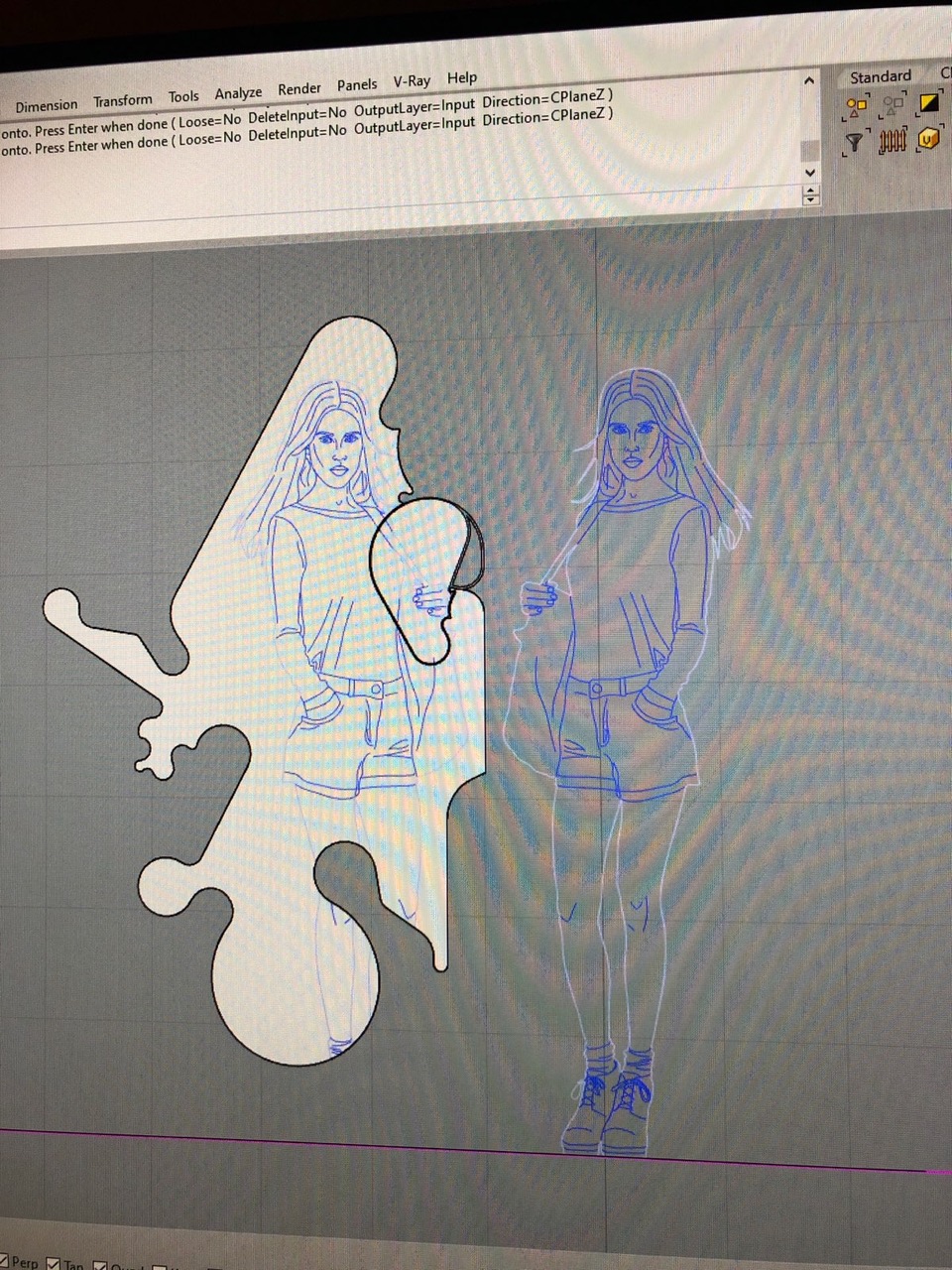Open the Dimension menu
This screenshot has height=1270, width=952.
point(46,105)
